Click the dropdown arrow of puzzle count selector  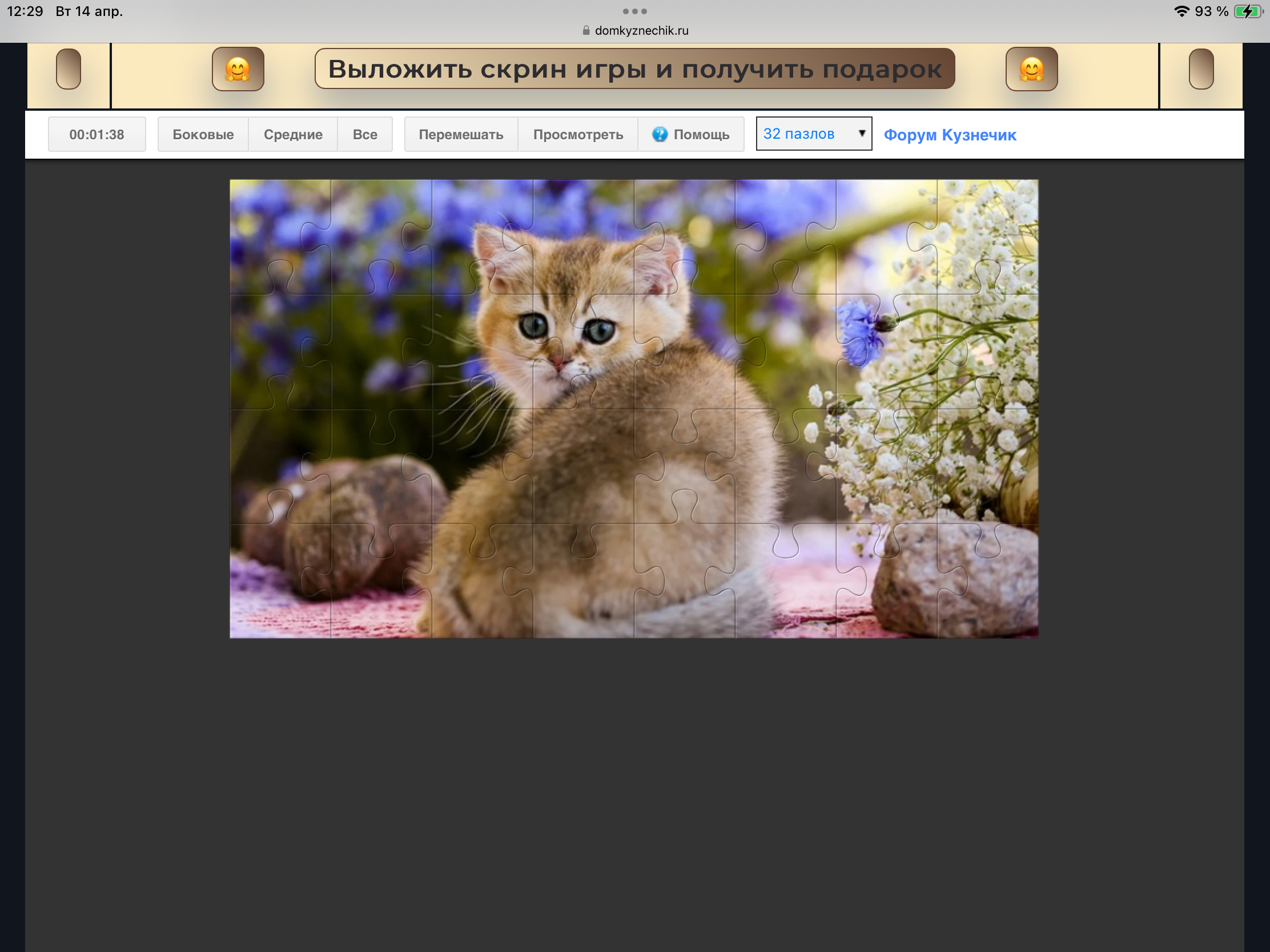pyautogui.click(x=861, y=133)
